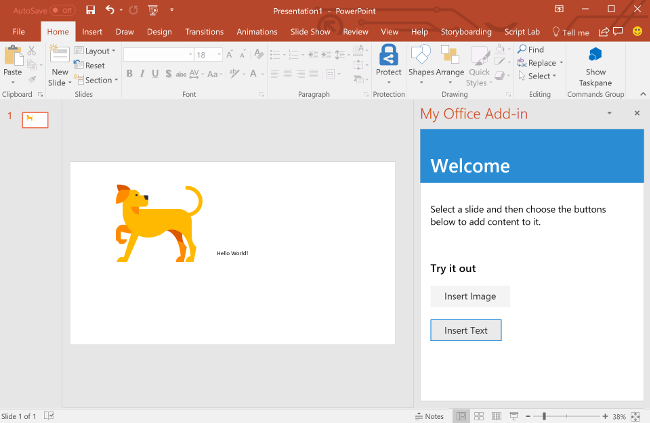650x423 pixels.
Task: Click the Reset slide button
Action: tap(90, 65)
